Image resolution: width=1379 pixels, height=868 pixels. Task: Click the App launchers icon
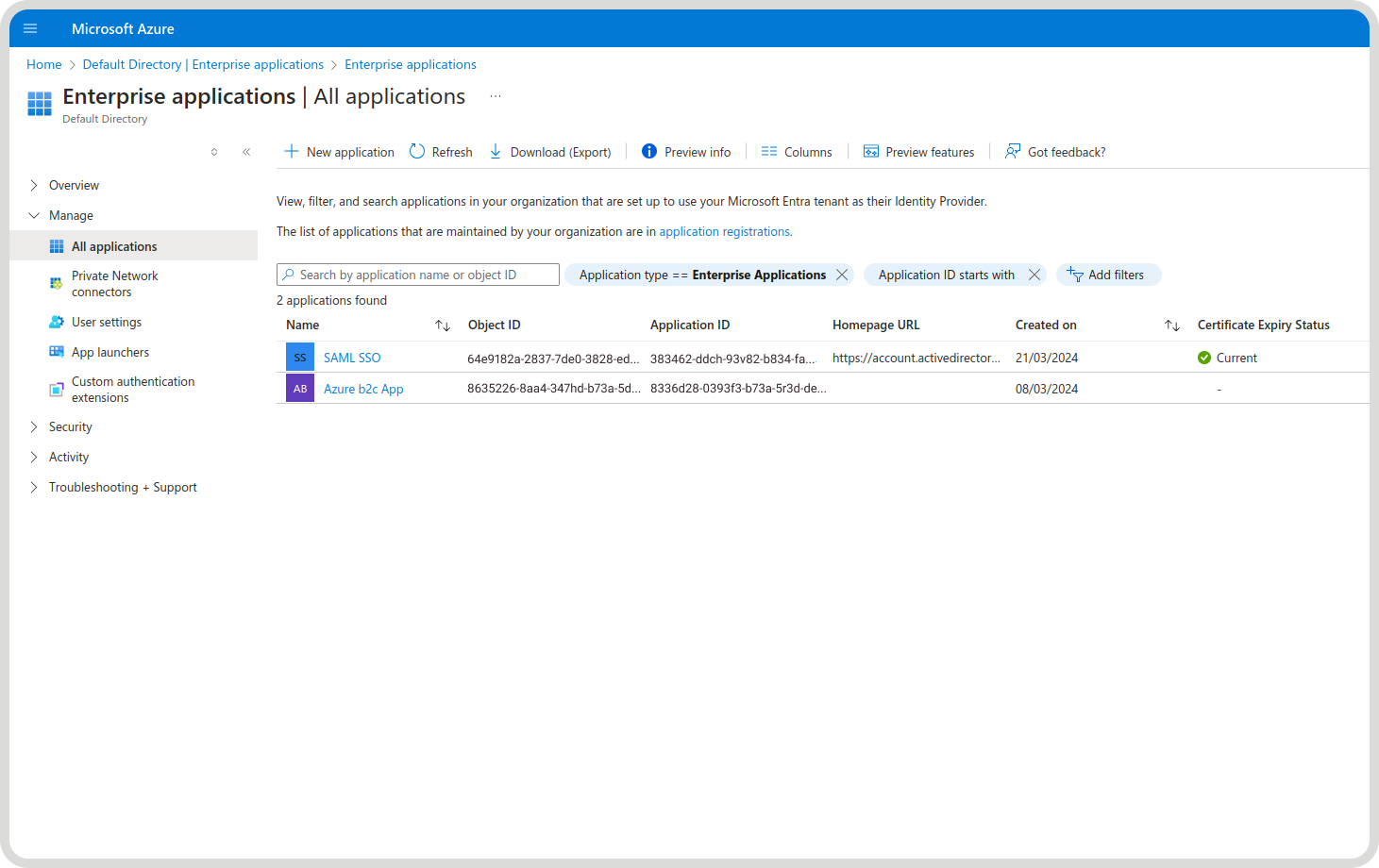tap(57, 352)
